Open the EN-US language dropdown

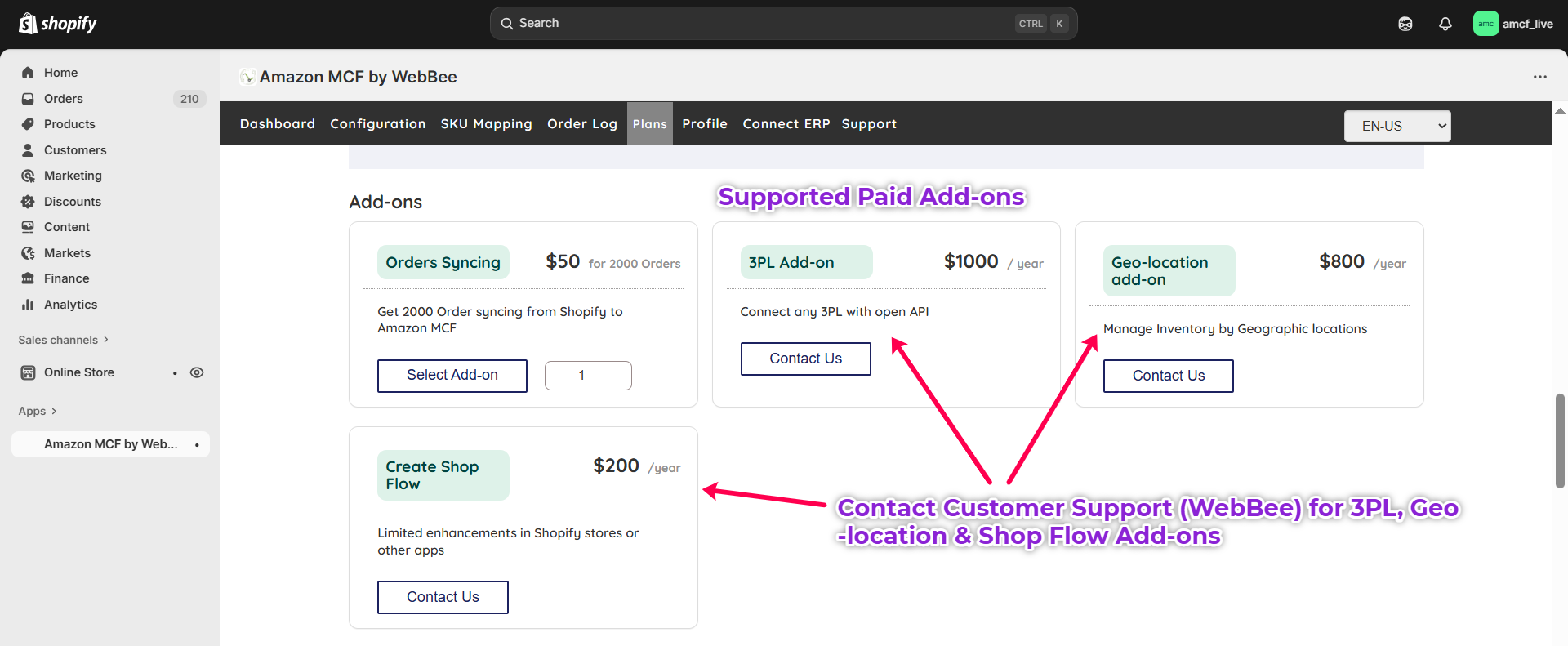(x=1397, y=126)
